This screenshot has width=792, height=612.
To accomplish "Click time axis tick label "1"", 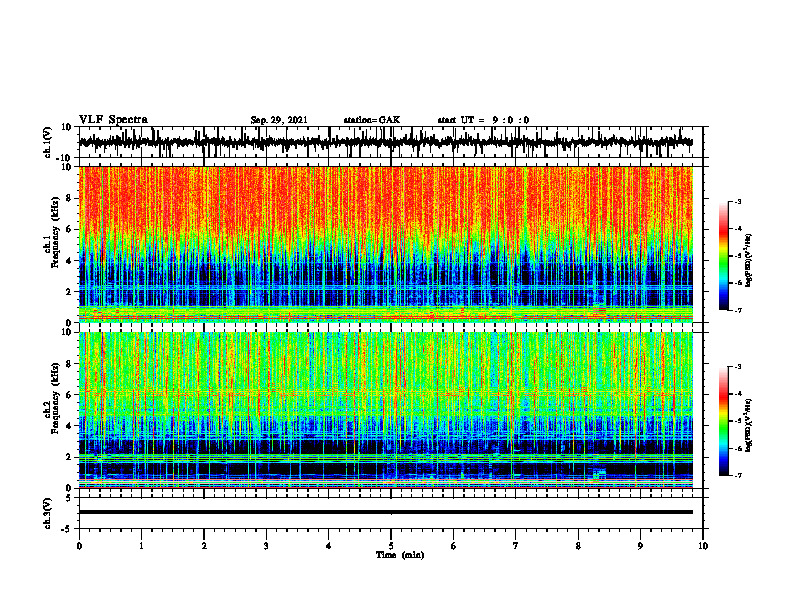I will [x=141, y=546].
